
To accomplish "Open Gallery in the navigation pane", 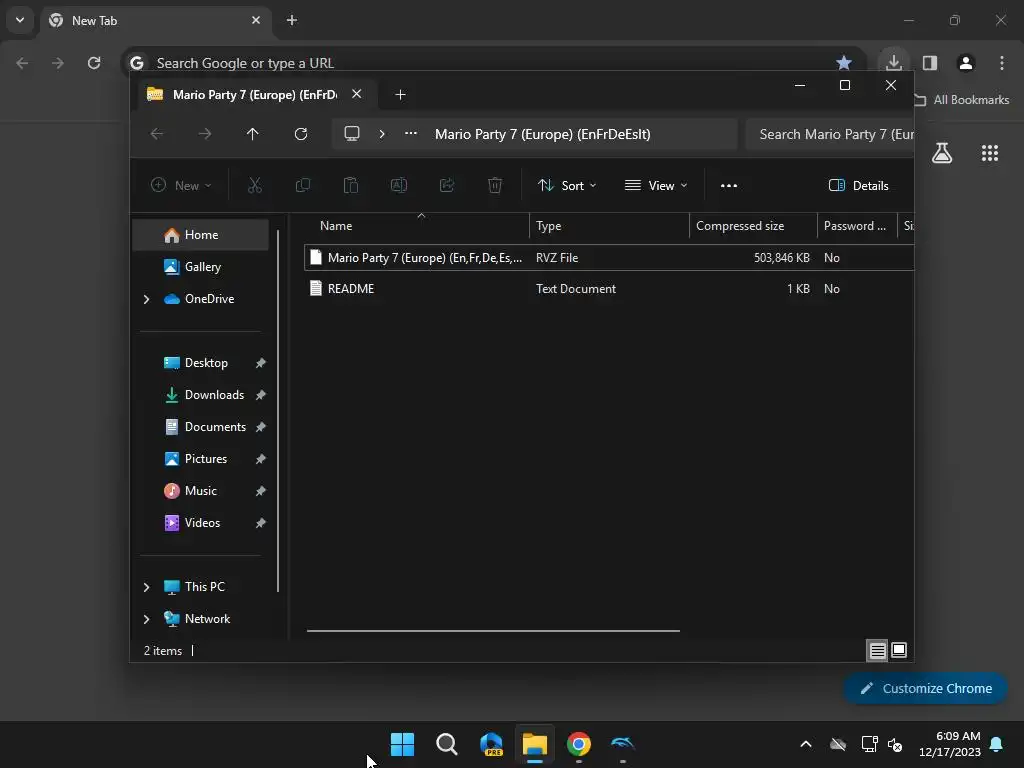I will point(200,267).
